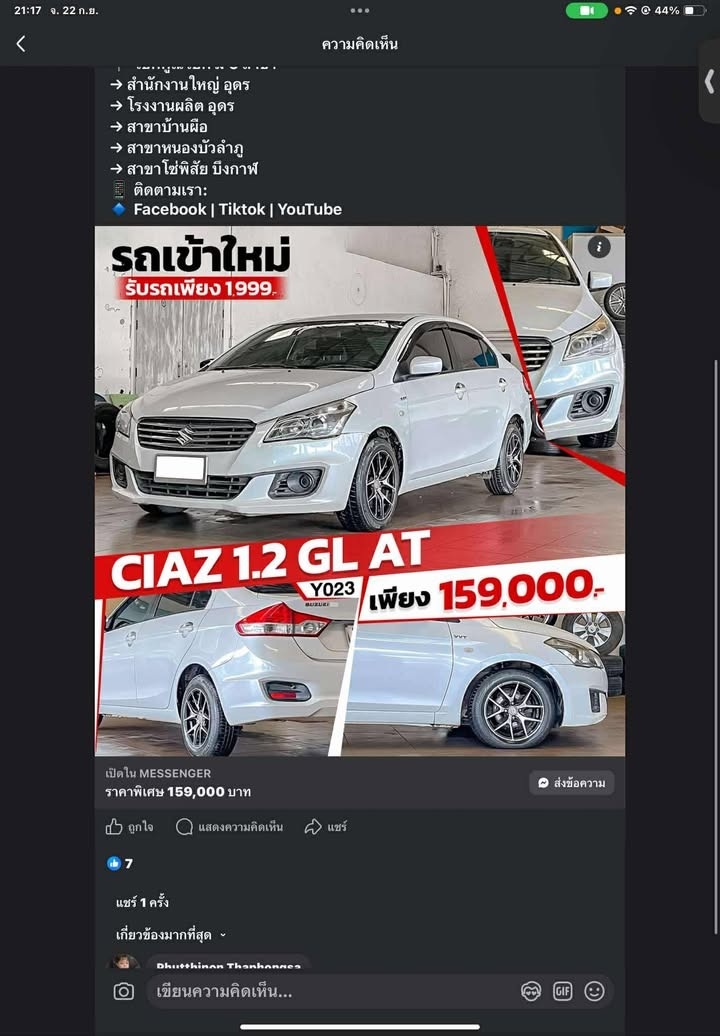Expand the เกี่ยวข้องมากที่สุด sort dropdown
Viewport: 720px width, 1036px height.
pyautogui.click(x=171, y=935)
